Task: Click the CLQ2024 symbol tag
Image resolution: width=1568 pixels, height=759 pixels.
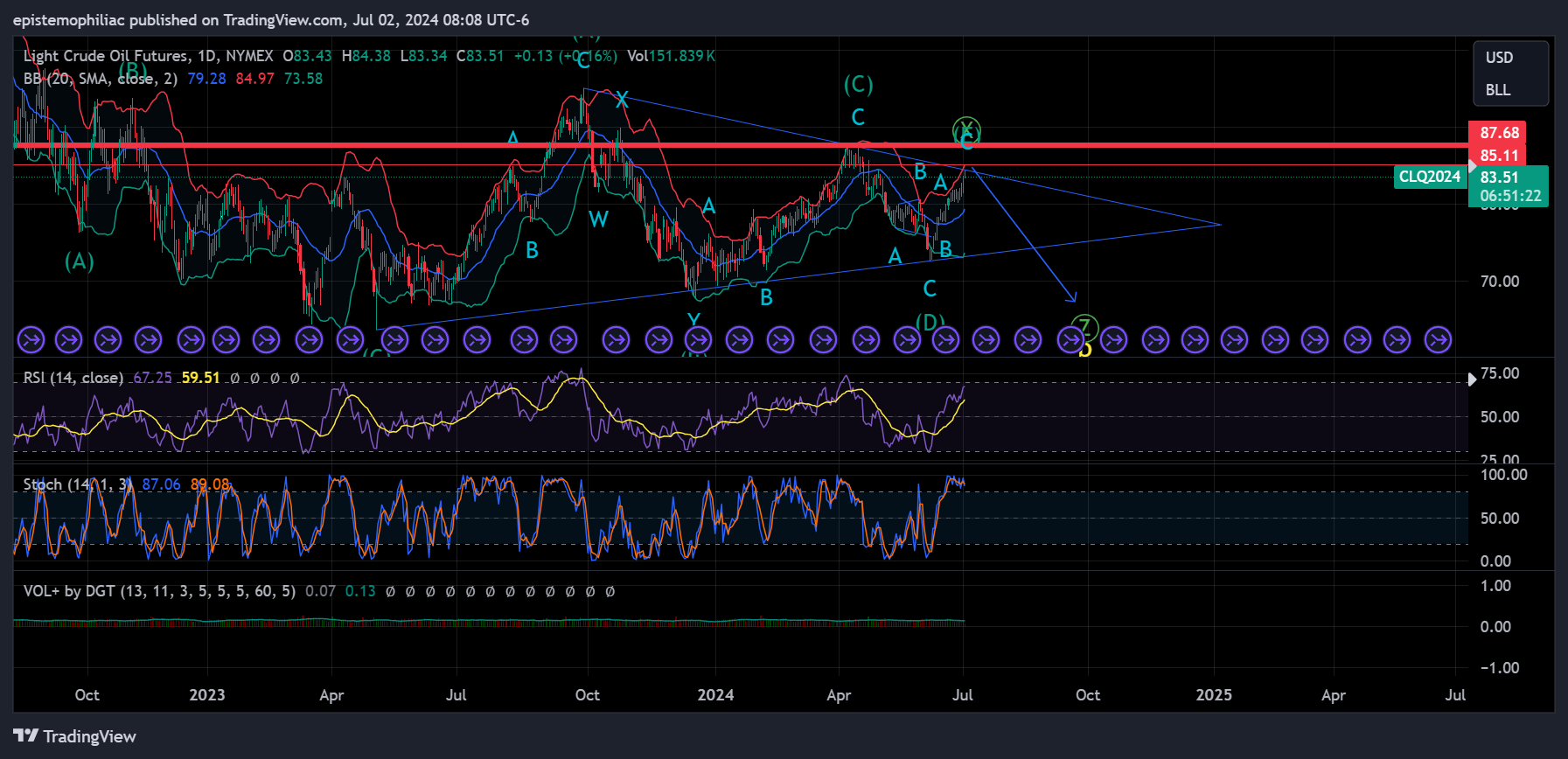Action: coord(1430,177)
